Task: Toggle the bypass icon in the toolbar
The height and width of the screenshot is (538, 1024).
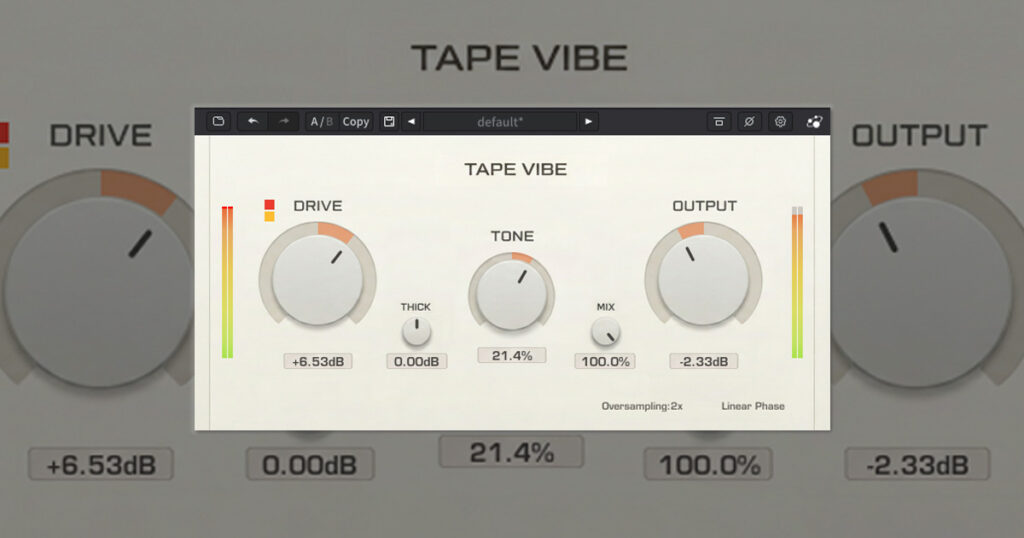Action: tap(749, 121)
